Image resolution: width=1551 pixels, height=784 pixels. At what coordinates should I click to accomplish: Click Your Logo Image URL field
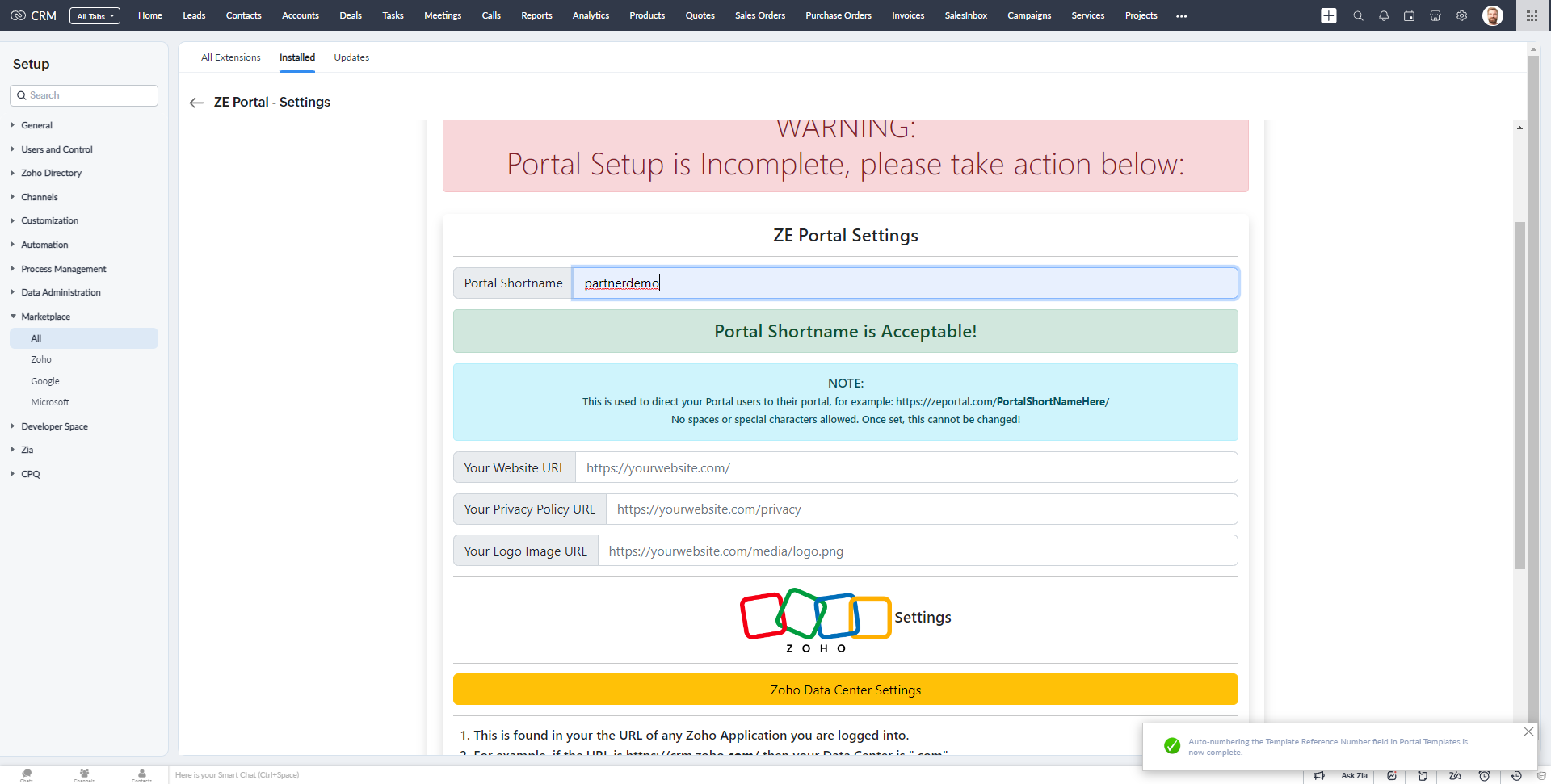(x=918, y=551)
